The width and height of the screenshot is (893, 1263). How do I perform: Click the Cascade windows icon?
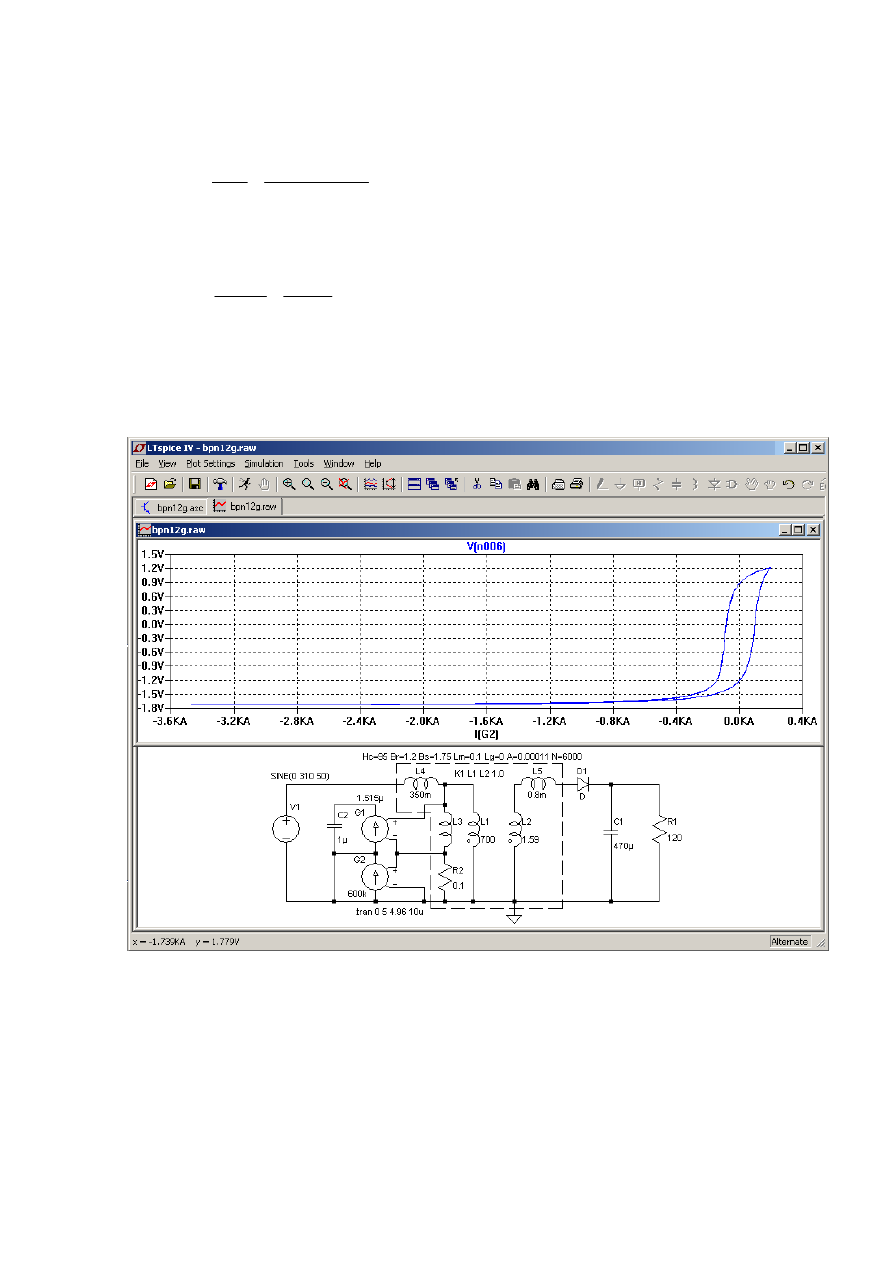432,484
